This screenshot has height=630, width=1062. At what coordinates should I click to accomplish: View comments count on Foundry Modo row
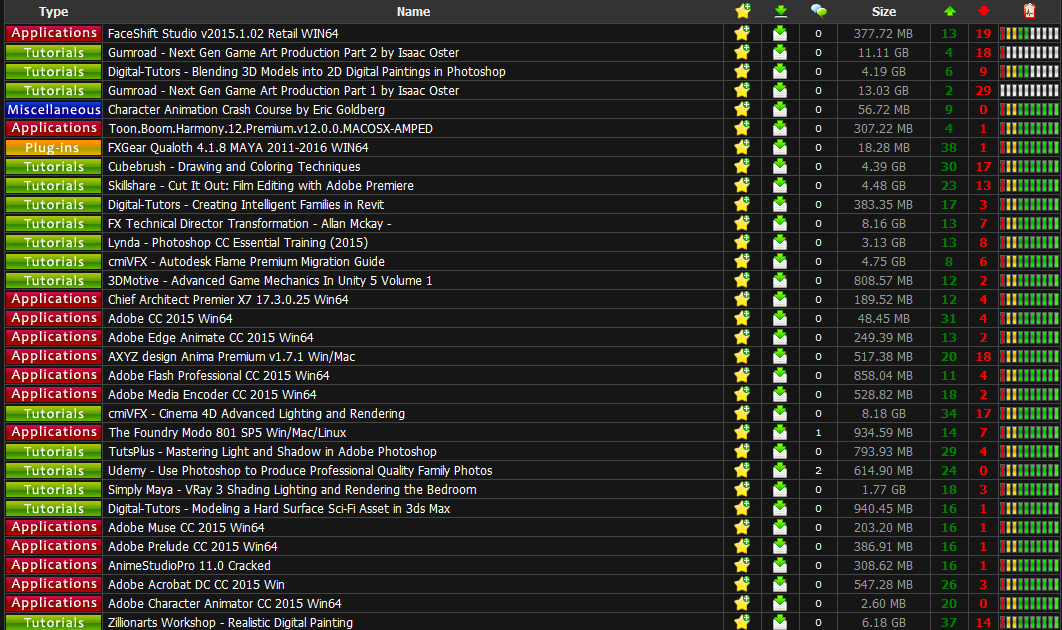[x=818, y=432]
